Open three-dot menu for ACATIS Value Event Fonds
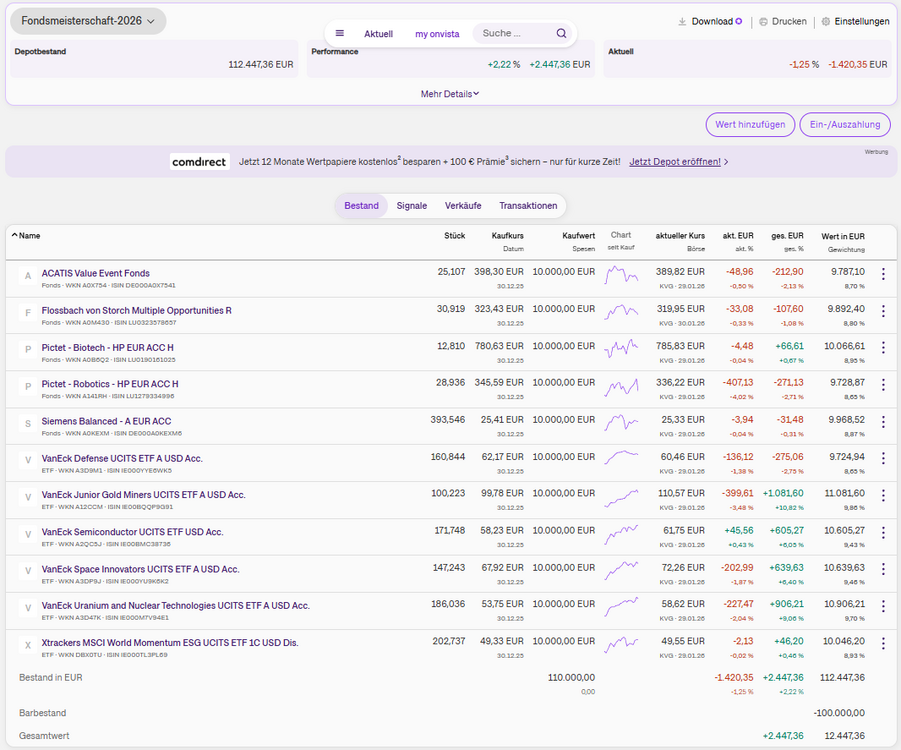 (x=882, y=274)
